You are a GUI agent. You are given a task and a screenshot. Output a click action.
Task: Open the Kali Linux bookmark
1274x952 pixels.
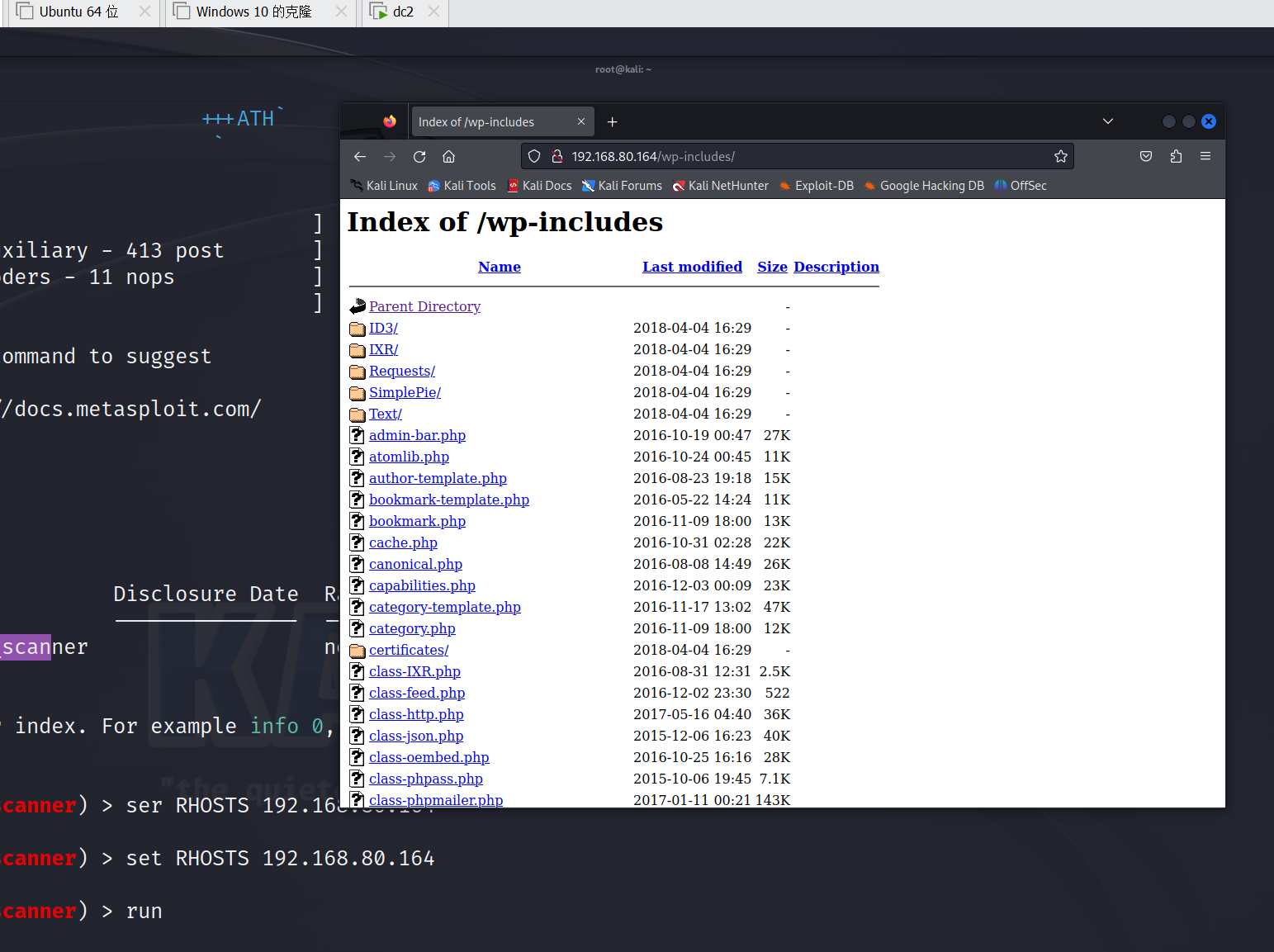click(384, 186)
